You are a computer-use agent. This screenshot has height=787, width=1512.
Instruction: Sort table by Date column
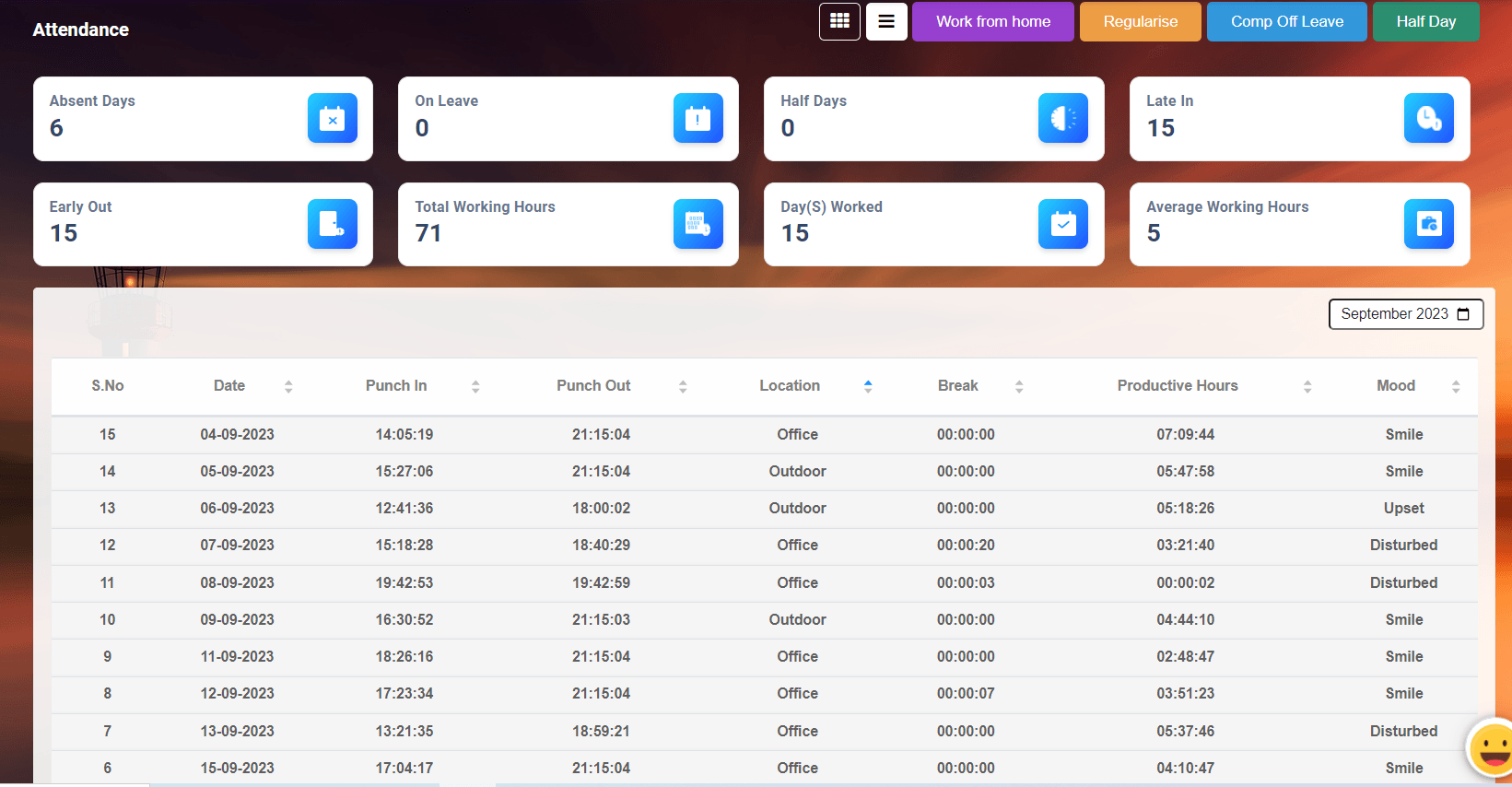288,387
